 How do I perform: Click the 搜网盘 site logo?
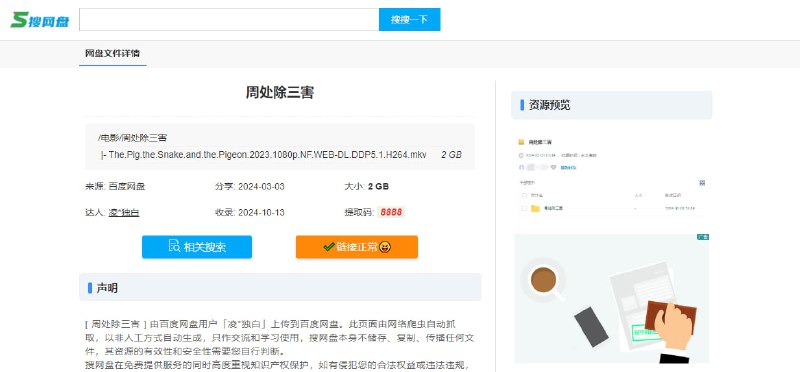coord(40,19)
